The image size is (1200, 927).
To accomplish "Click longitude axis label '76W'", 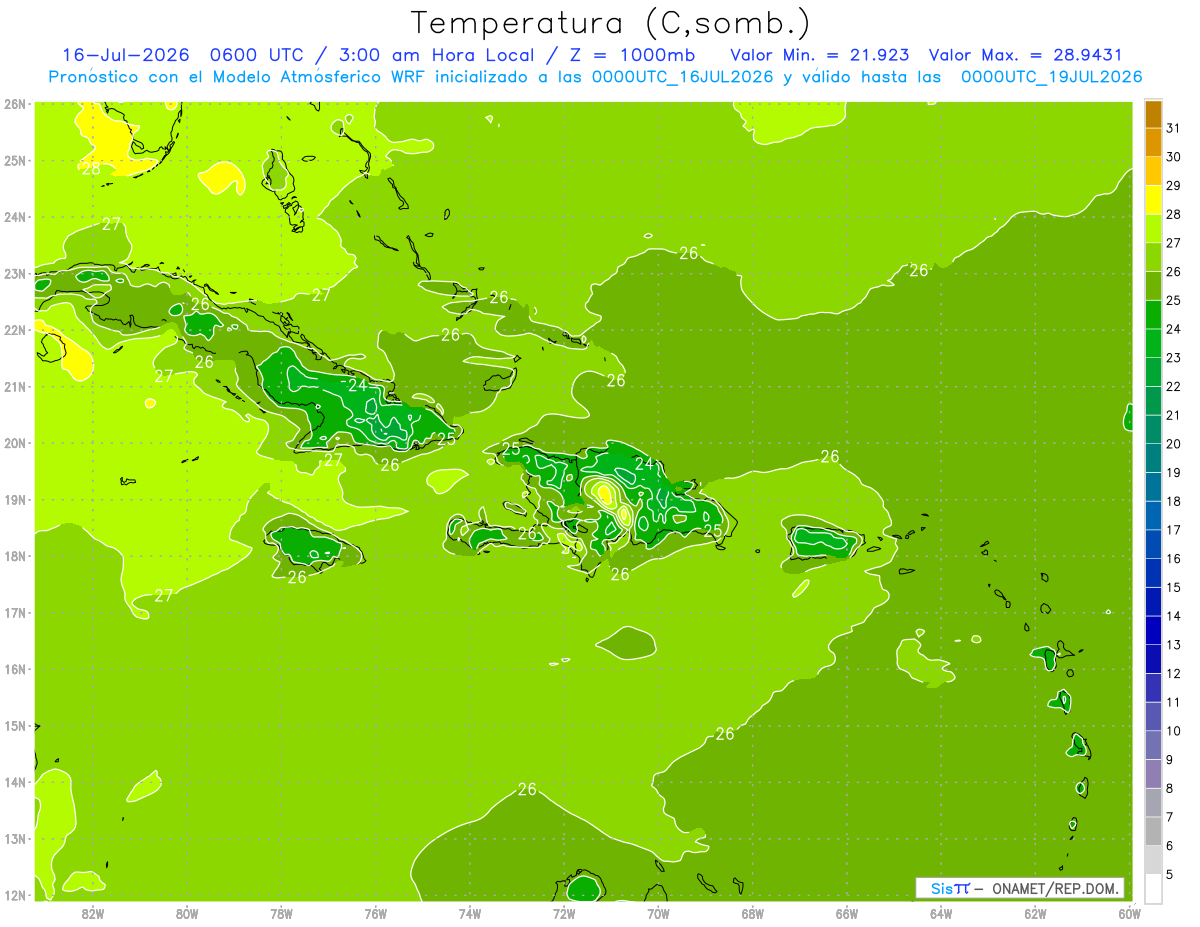I will pyautogui.click(x=375, y=914).
